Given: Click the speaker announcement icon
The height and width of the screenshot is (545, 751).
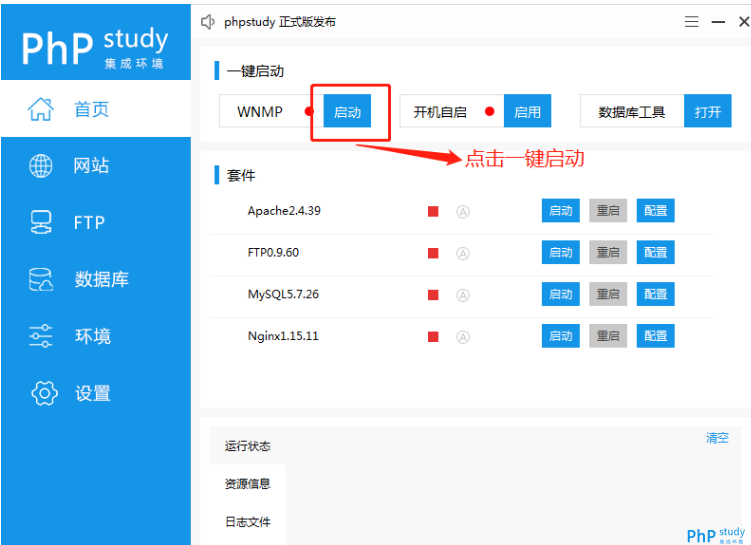Looking at the screenshot, I should (x=207, y=22).
